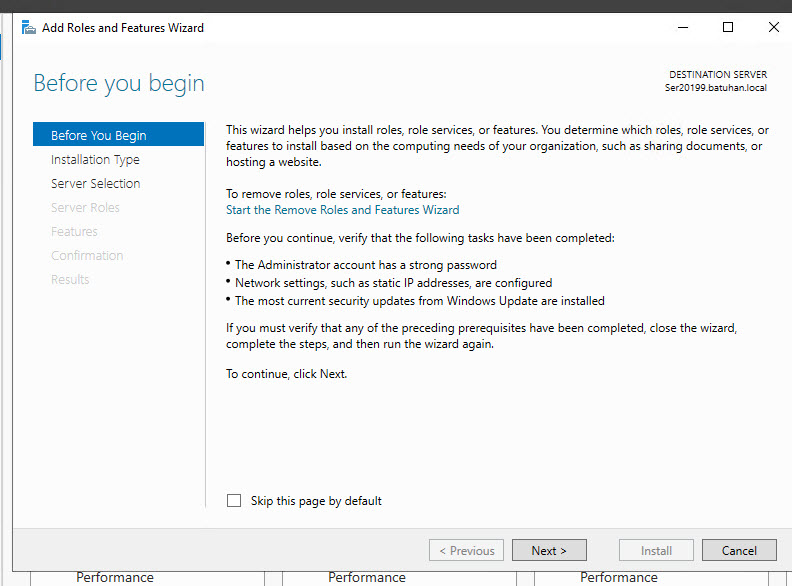Click the Next button
The height and width of the screenshot is (586, 792).
549,550
